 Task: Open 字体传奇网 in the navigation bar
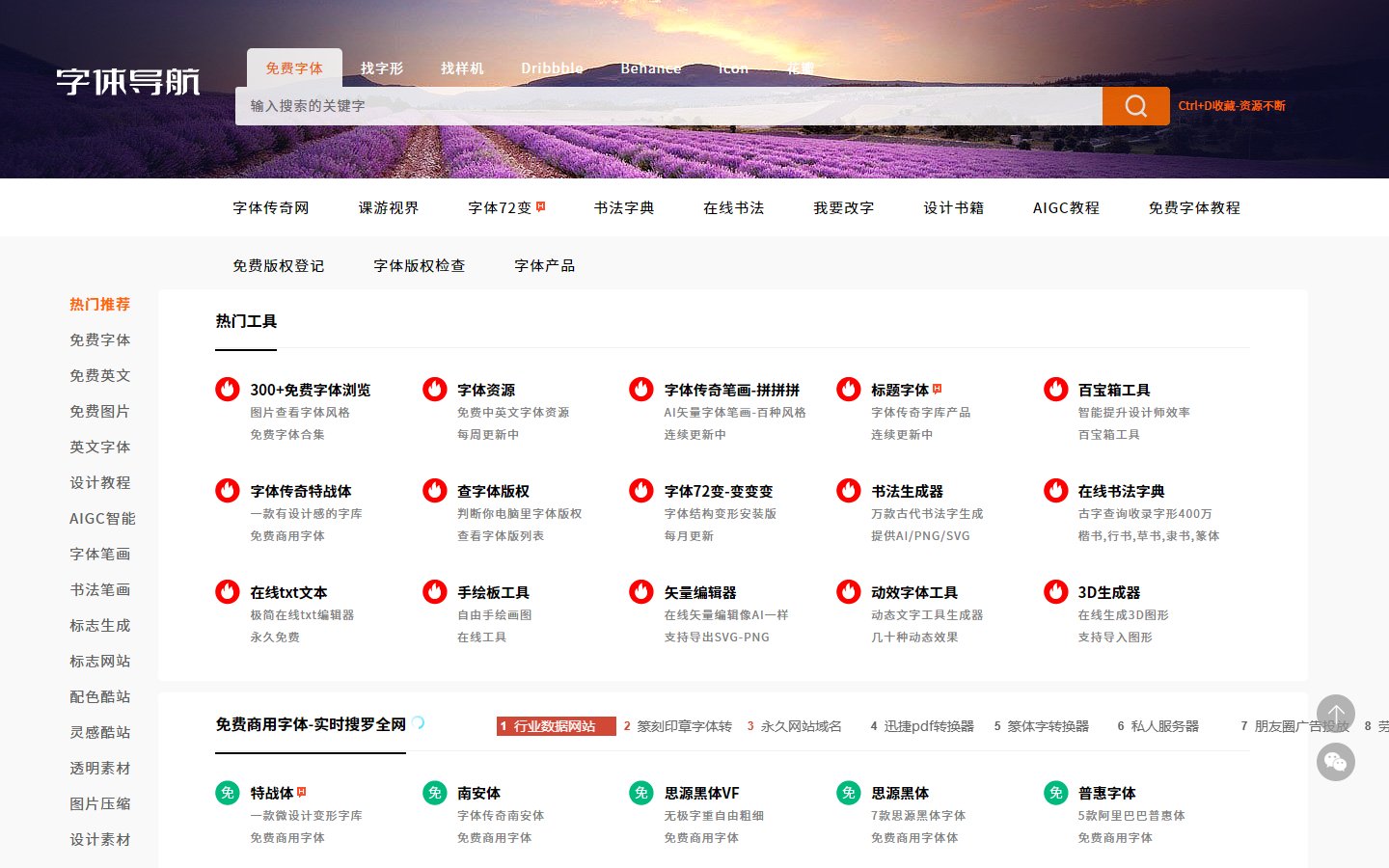click(x=271, y=207)
